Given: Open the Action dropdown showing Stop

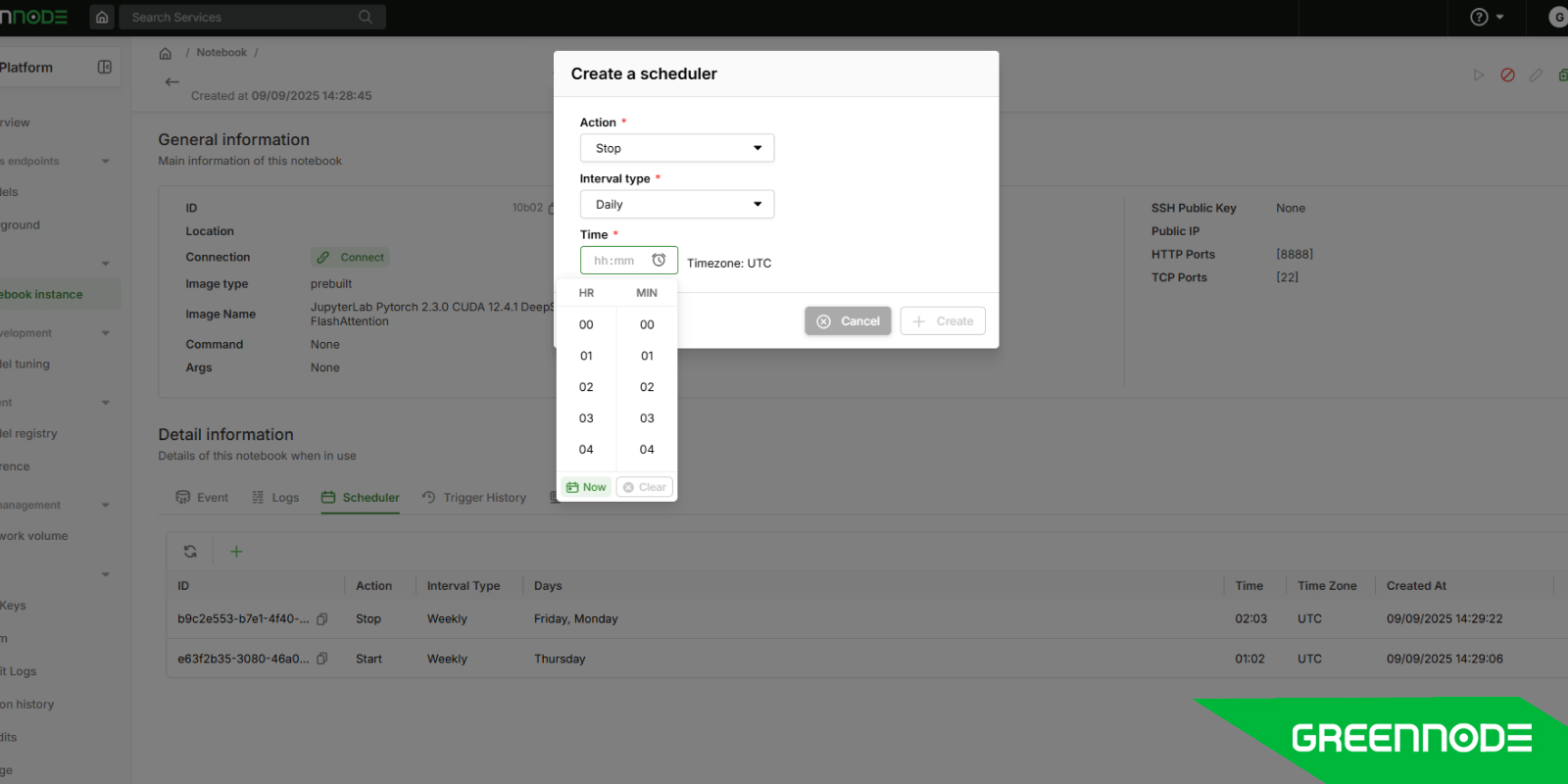Looking at the screenshot, I should 677,148.
